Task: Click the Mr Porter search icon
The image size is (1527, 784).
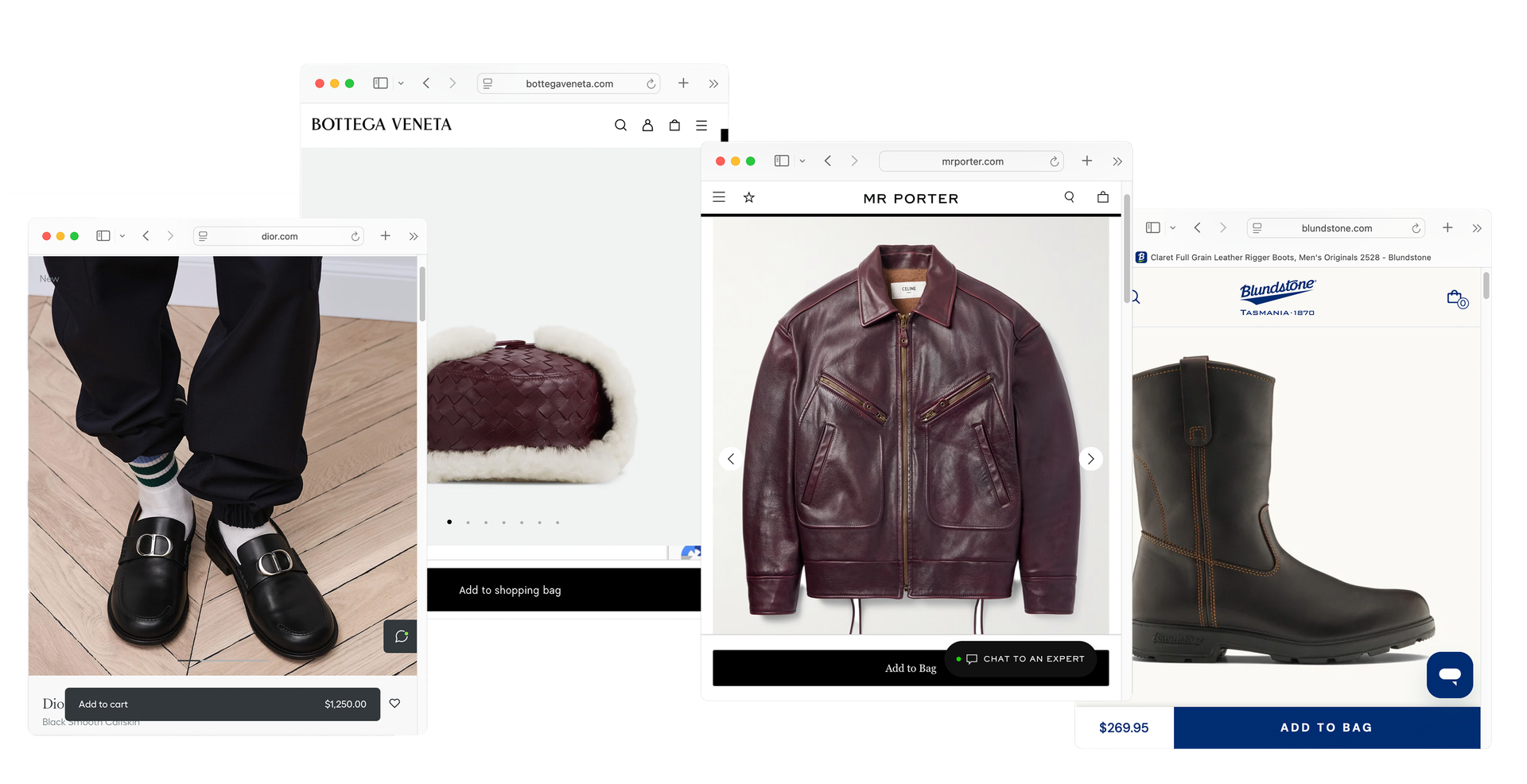Action: [1069, 197]
